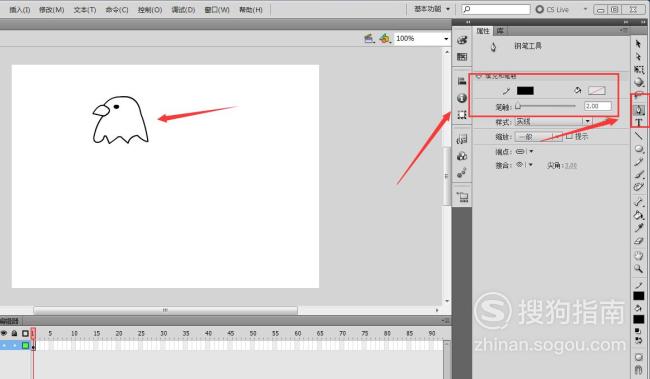
Task: Open the 样式 stroke style dropdown
Action: coord(553,121)
